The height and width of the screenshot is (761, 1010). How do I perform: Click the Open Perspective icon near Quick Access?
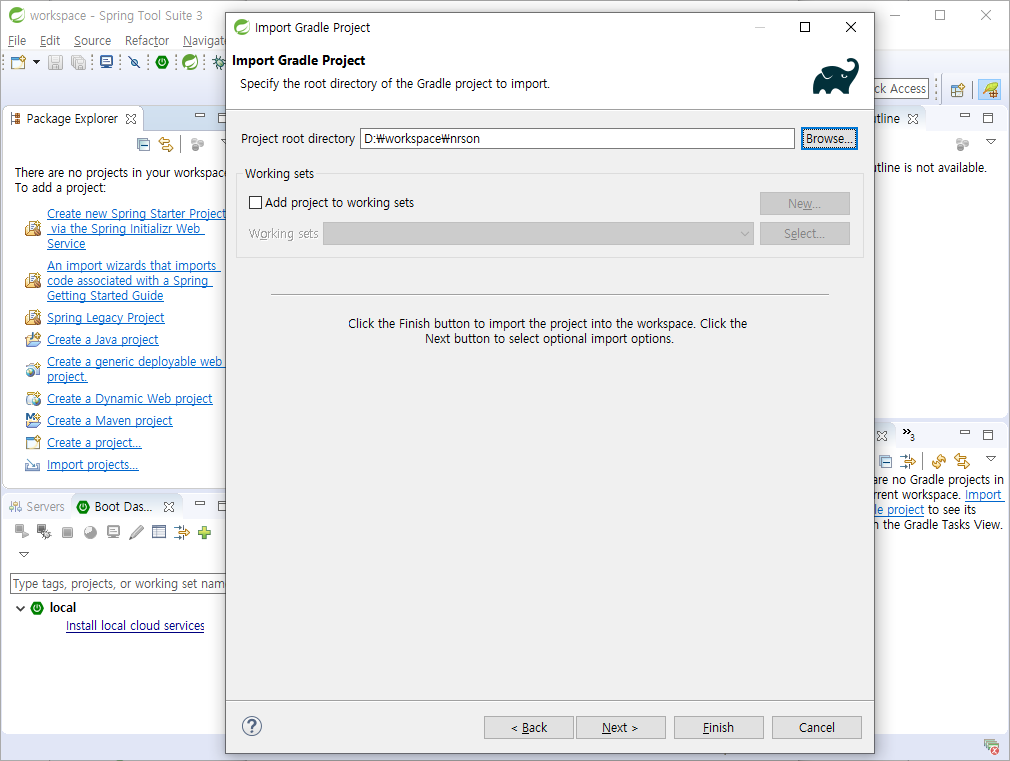click(958, 90)
